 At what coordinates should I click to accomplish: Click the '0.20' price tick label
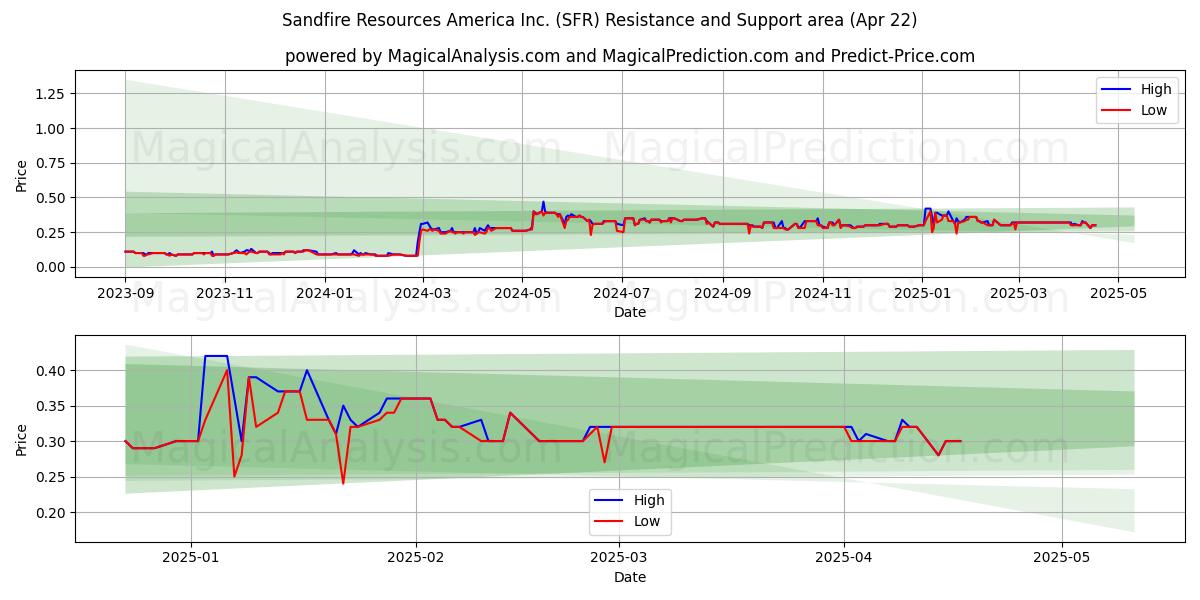(x=51, y=513)
